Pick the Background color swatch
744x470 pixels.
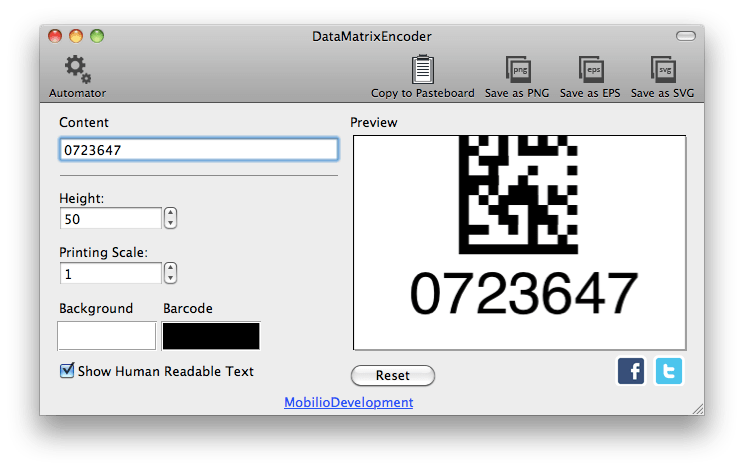[x=107, y=336]
